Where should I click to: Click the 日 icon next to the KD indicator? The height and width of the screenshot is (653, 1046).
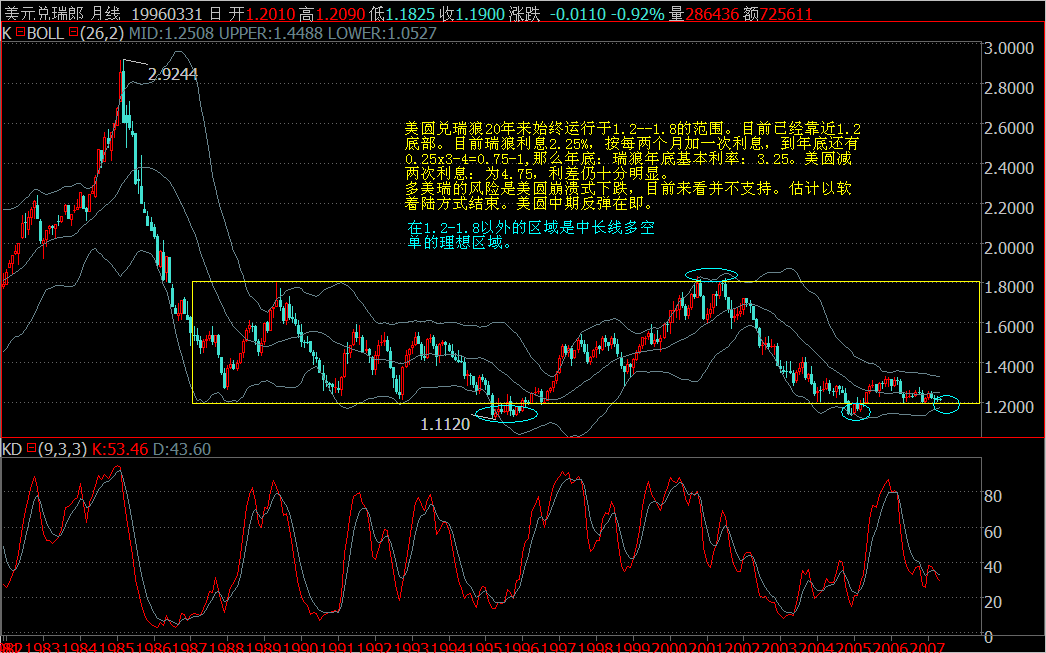(30, 450)
